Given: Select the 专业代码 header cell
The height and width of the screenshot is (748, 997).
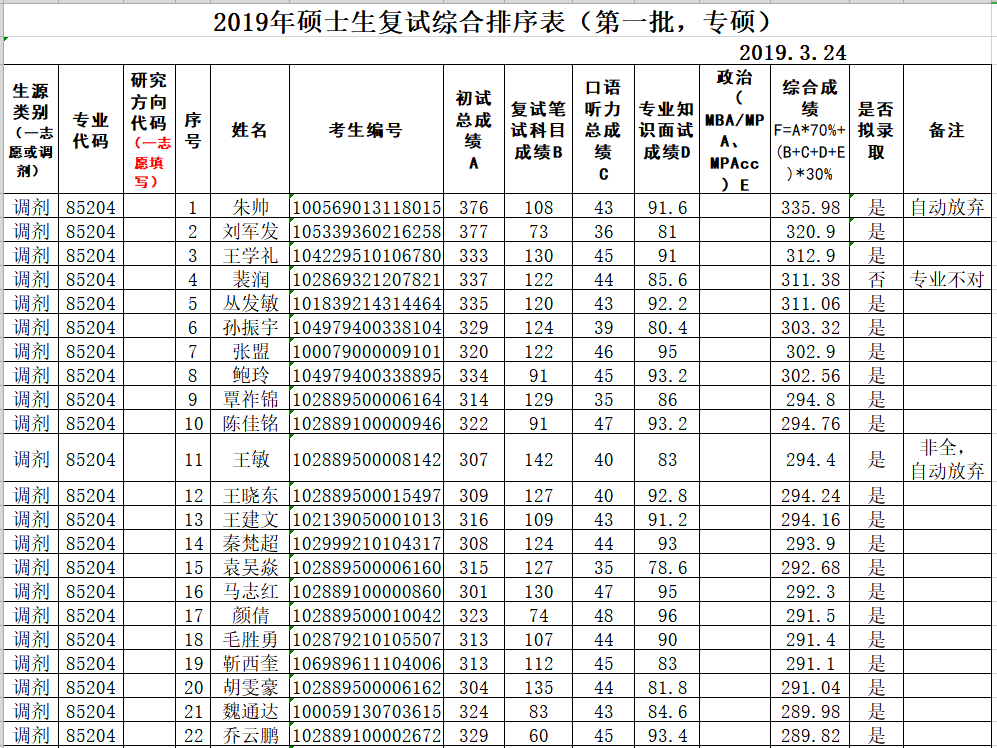Looking at the screenshot, I should click(x=91, y=130).
